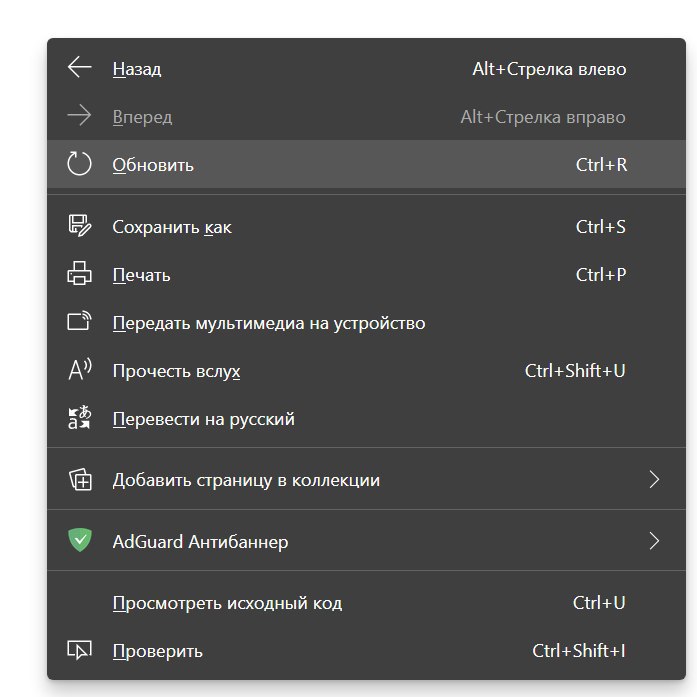
Task: Choose Прочесть вслух from the menu
Action: [366, 370]
